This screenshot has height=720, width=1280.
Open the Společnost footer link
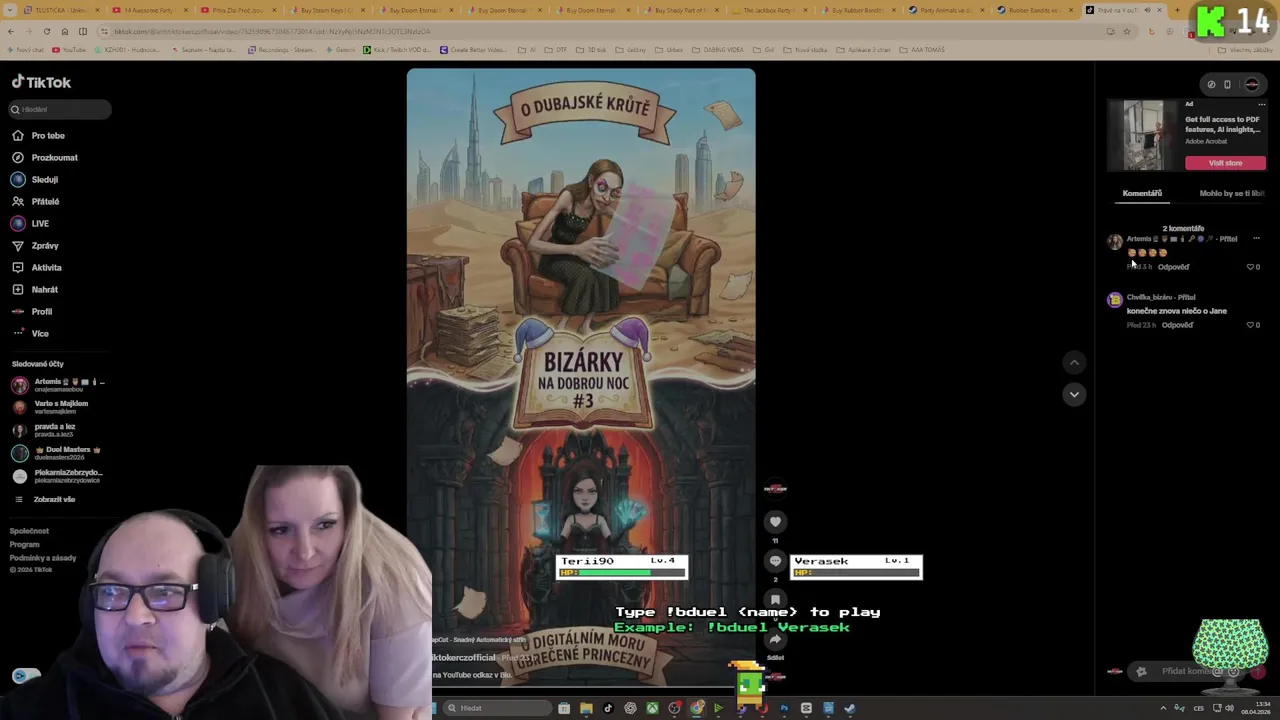coord(29,531)
